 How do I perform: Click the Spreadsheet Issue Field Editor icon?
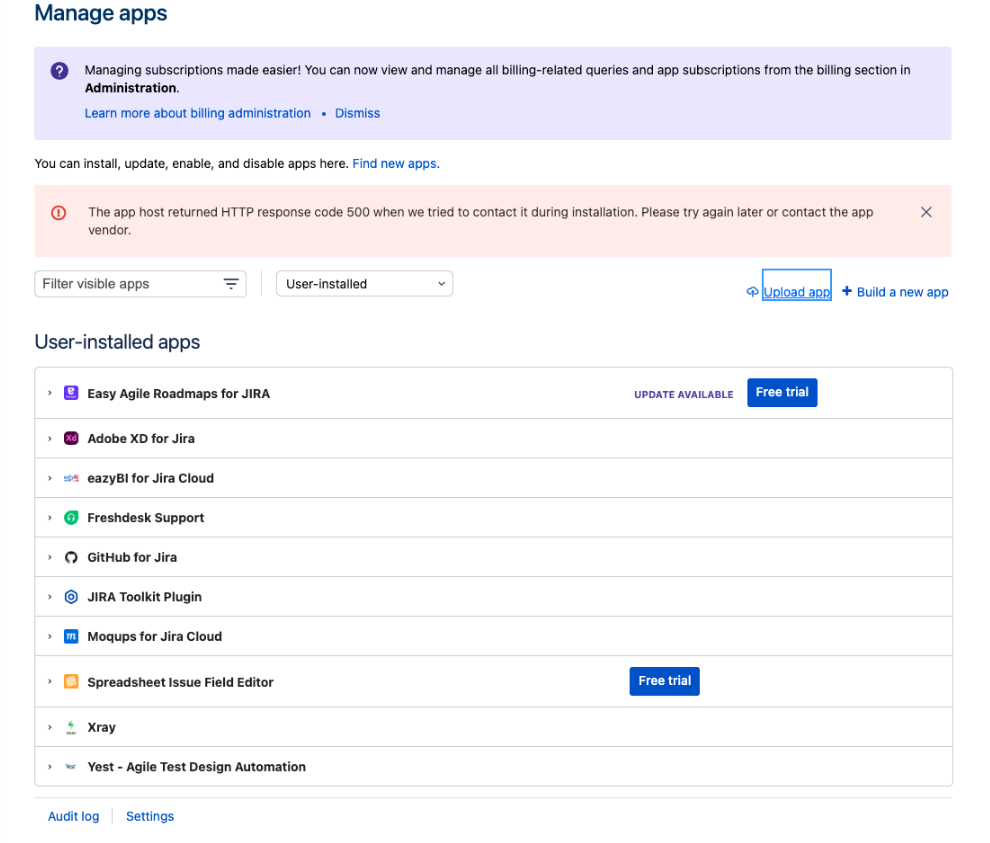tap(71, 682)
